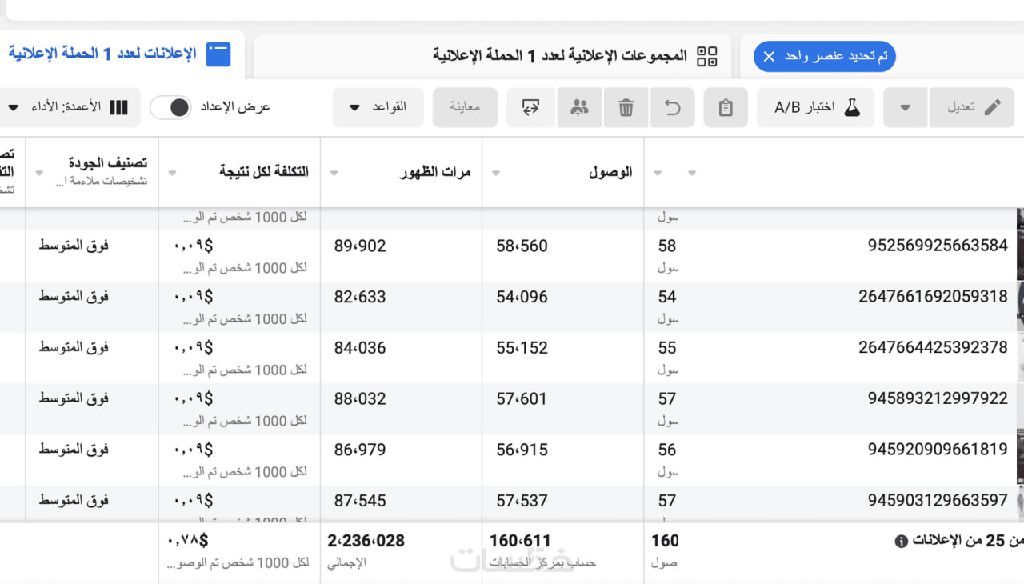This screenshot has width=1024, height=584.
Task: Toggle the View Setup (عرض الإعداد) switch
Action: click(x=170, y=107)
